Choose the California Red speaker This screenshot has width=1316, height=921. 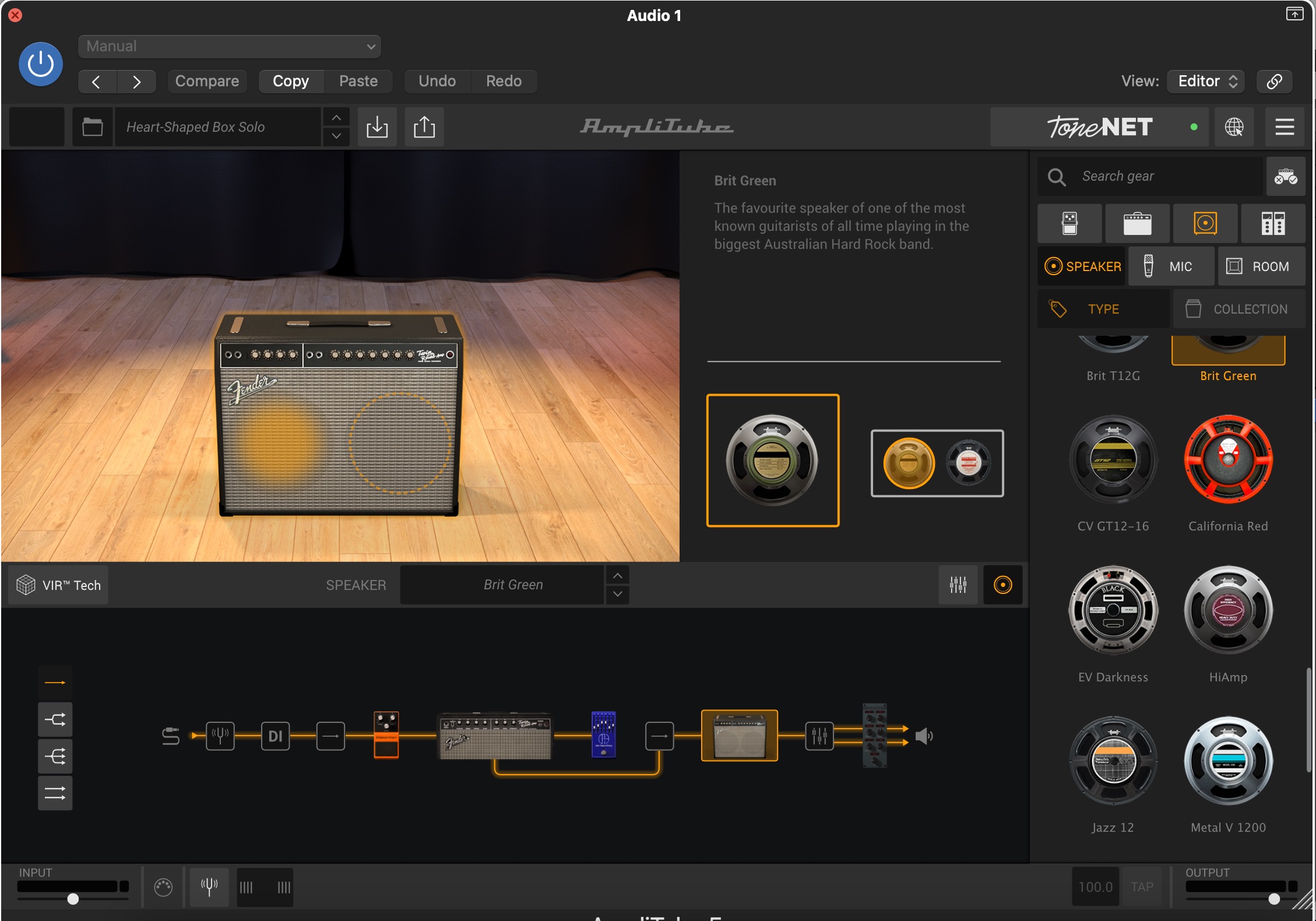1228,473
